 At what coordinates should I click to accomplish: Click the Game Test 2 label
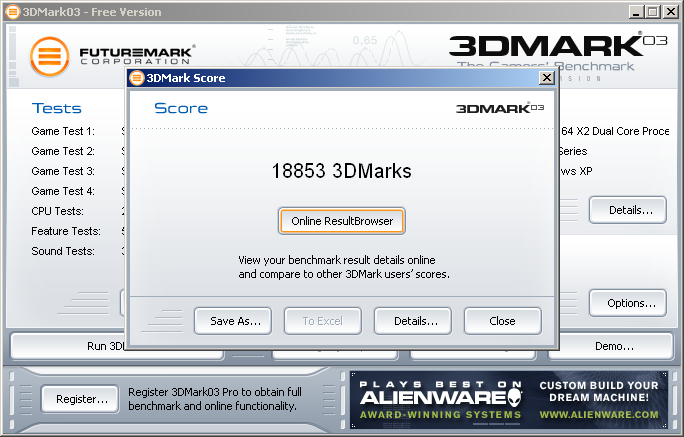pyautogui.click(x=63, y=151)
